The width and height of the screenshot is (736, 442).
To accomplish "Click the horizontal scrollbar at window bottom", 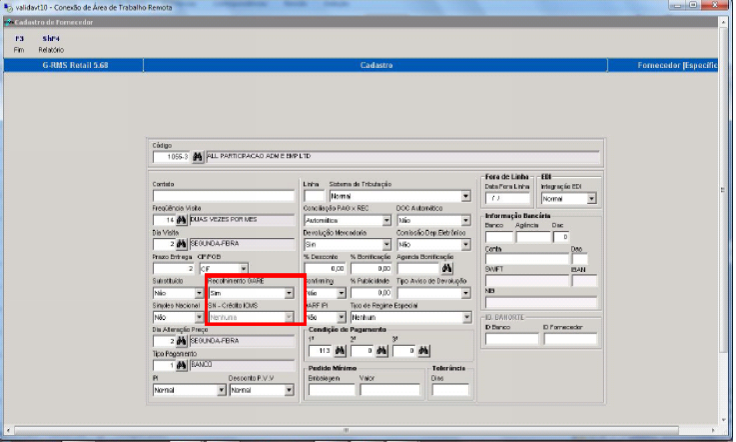I will tap(346, 430).
